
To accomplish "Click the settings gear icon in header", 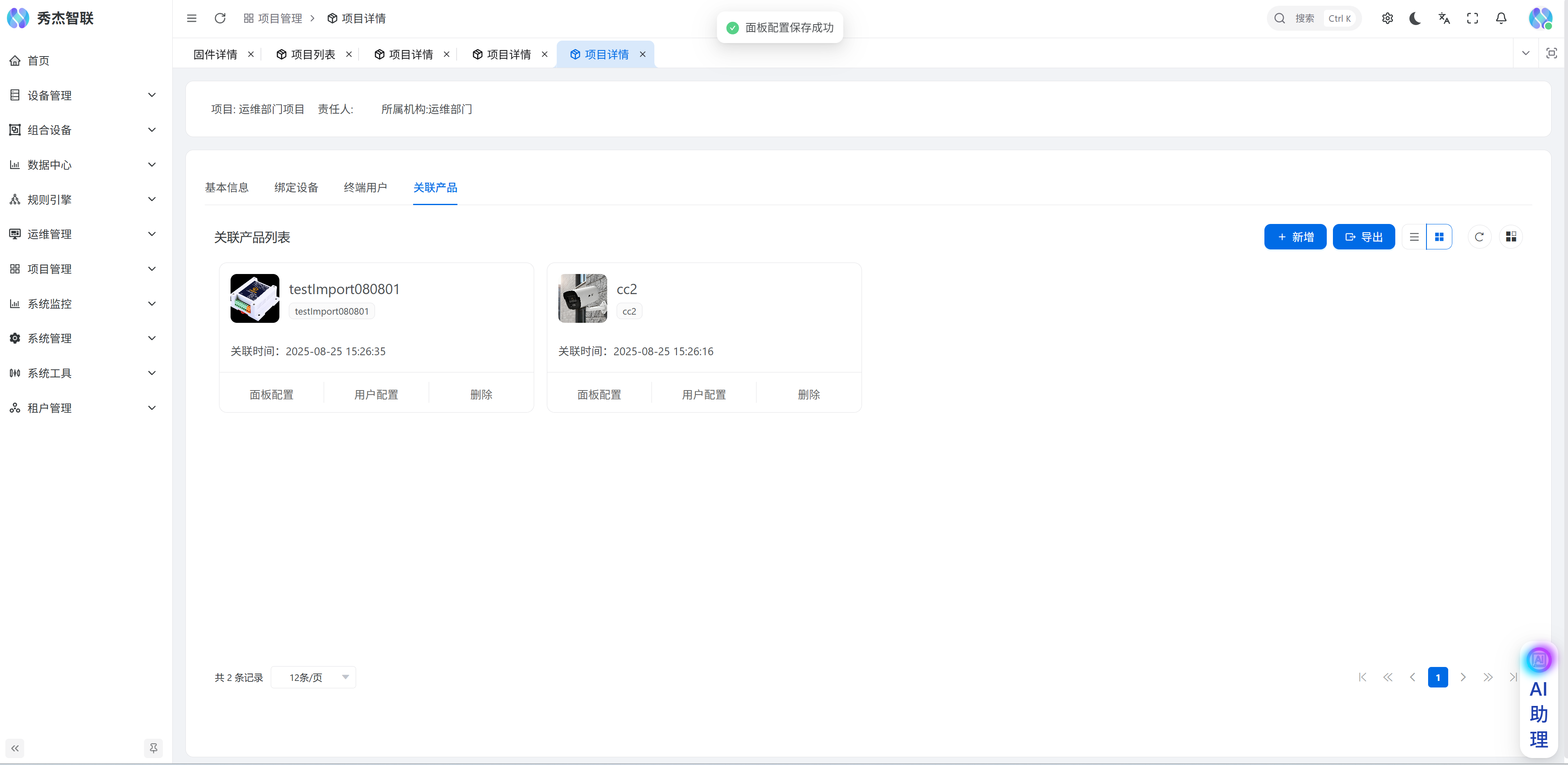I will tap(1387, 18).
